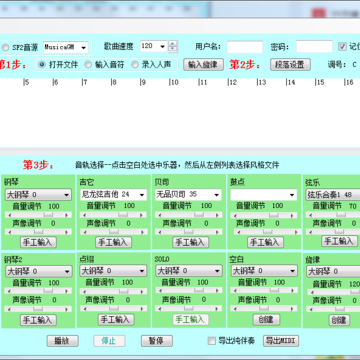
Task: Click the right arrow of 贝司 pan slider
Action: (217, 232)
